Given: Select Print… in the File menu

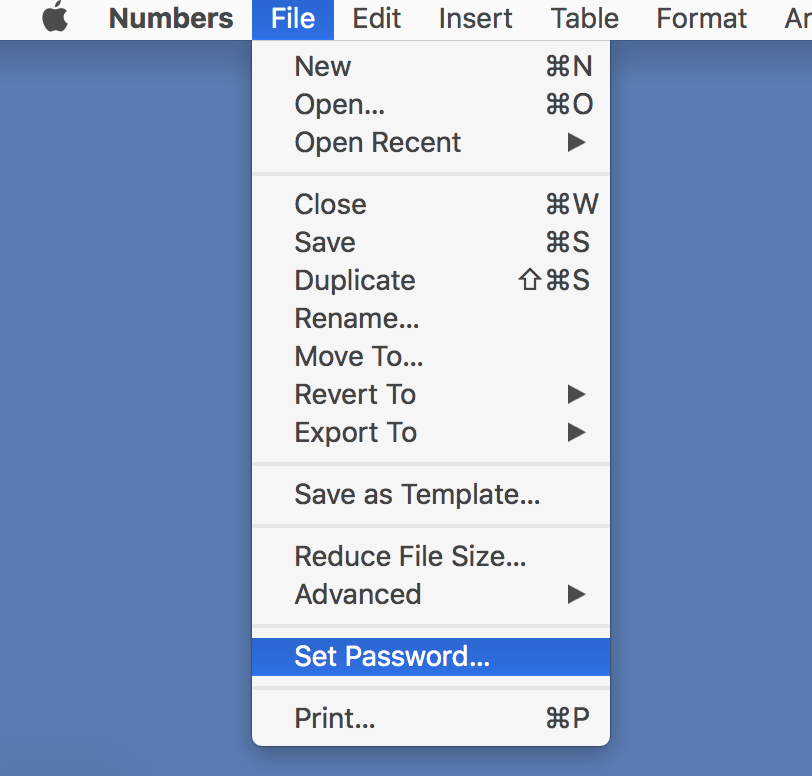Looking at the screenshot, I should pyautogui.click(x=431, y=718).
